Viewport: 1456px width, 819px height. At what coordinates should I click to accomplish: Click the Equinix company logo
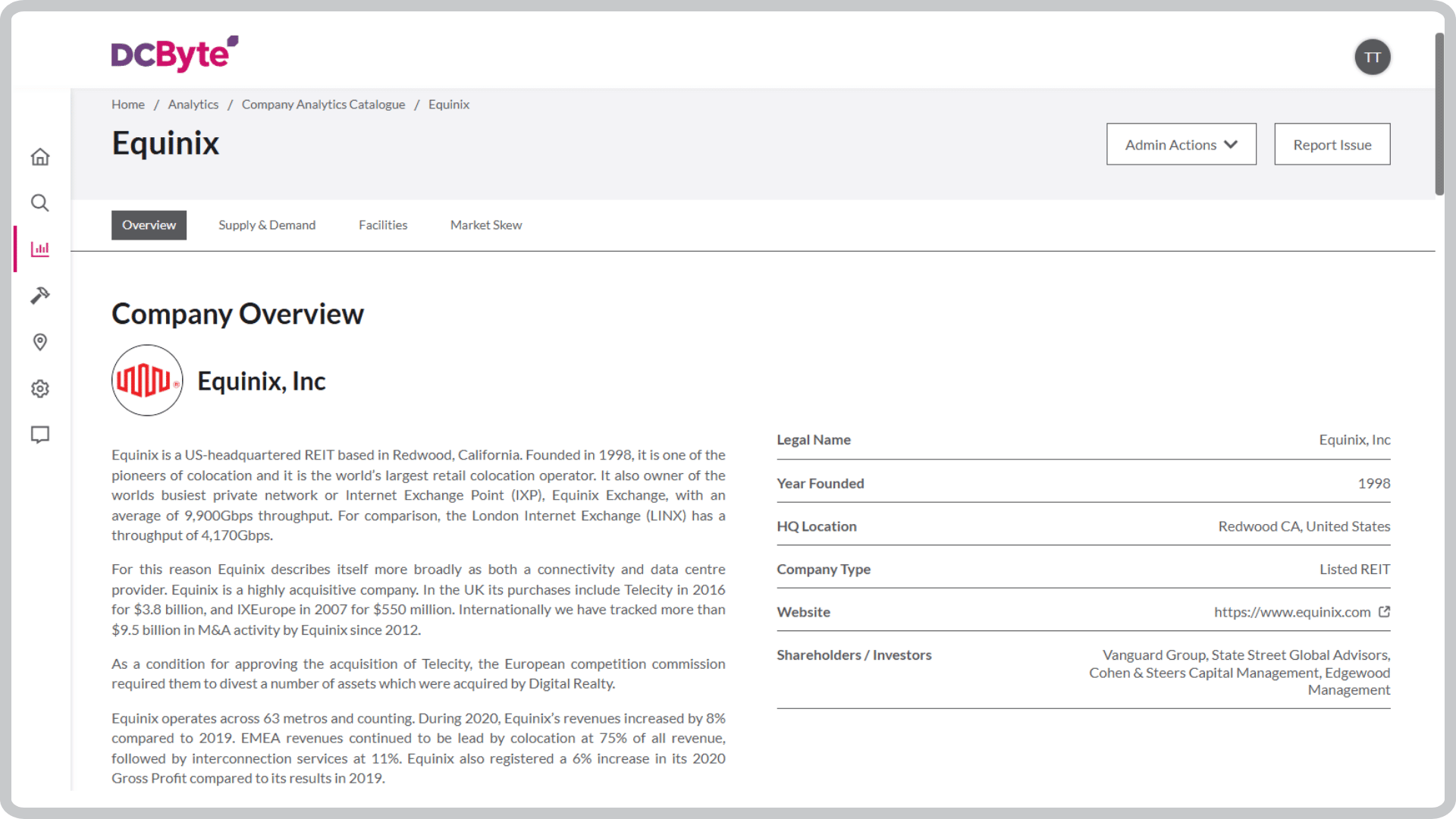[147, 380]
